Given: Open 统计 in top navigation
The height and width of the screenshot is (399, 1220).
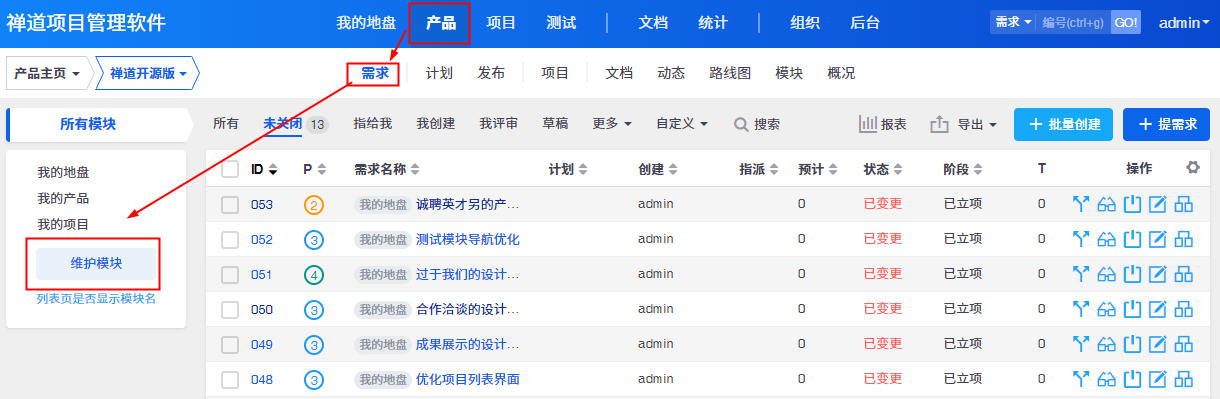Looking at the screenshot, I should [713, 22].
